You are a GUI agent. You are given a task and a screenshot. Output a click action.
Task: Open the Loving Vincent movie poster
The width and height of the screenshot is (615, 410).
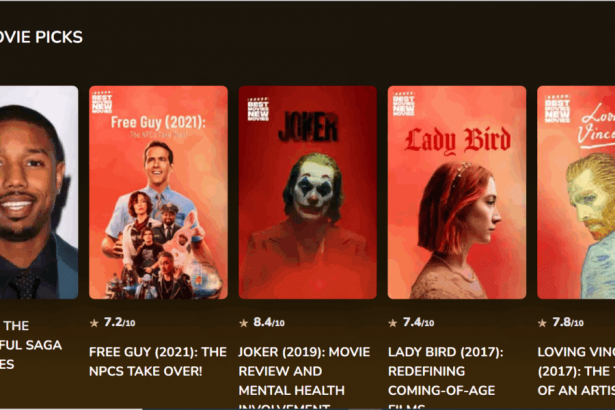click(x=576, y=192)
